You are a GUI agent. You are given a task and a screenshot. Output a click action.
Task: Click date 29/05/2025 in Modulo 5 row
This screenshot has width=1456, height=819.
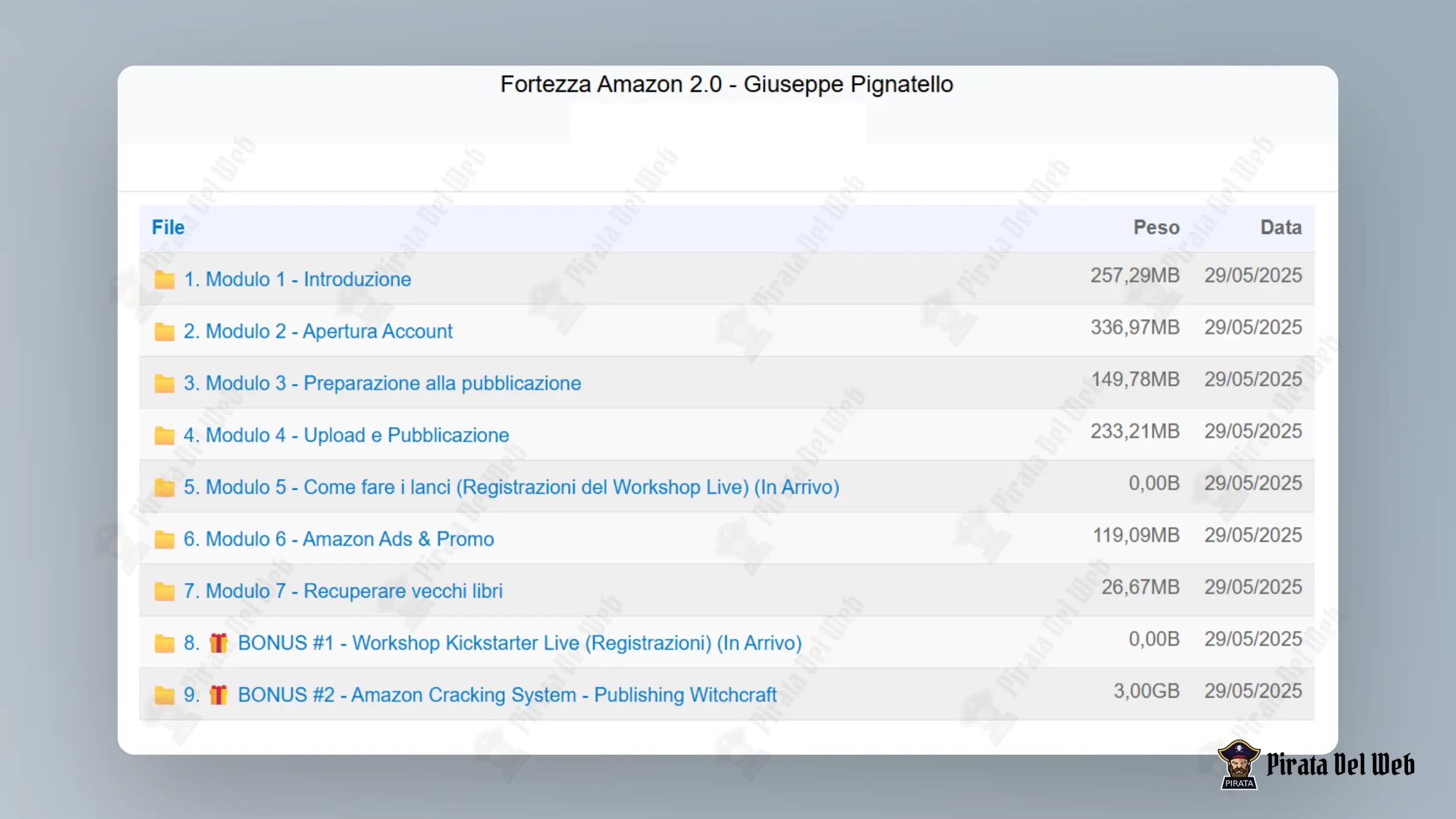tap(1253, 483)
